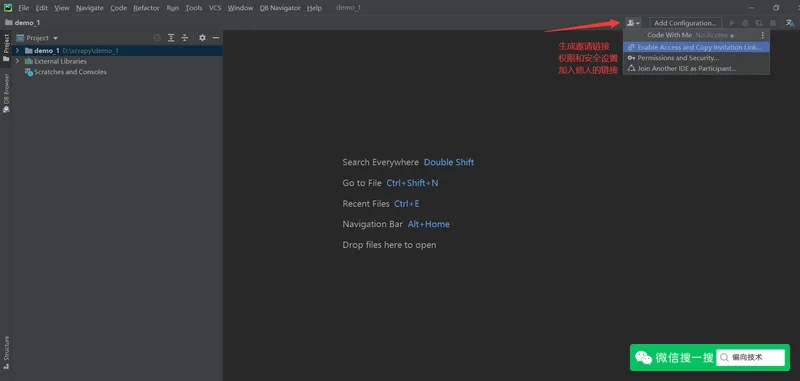This screenshot has height=381, width=800.
Task: Restore the window using title bar button
Action: coord(776,8)
